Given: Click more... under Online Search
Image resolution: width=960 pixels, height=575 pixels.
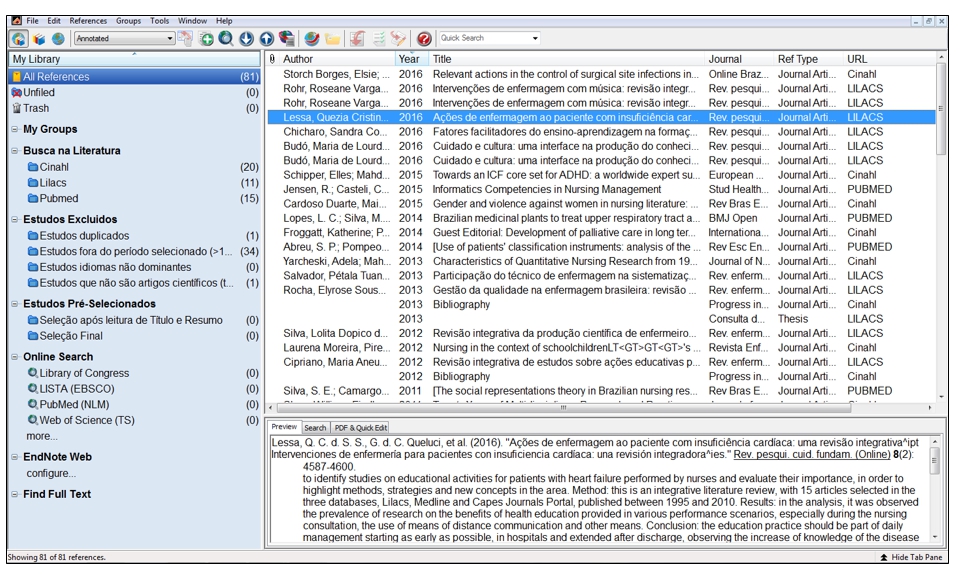Looking at the screenshot, I should (41, 437).
